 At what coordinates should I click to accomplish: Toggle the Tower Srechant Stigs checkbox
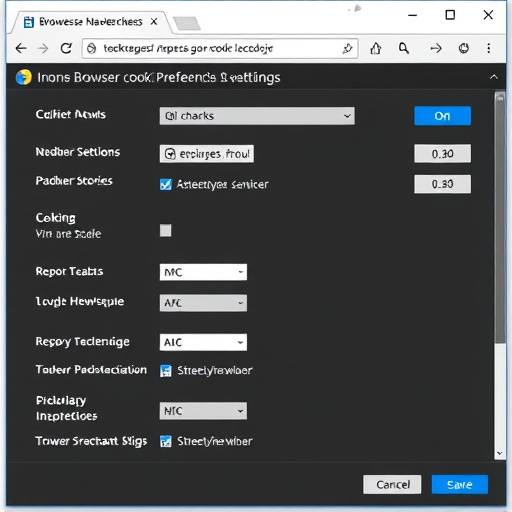166,441
